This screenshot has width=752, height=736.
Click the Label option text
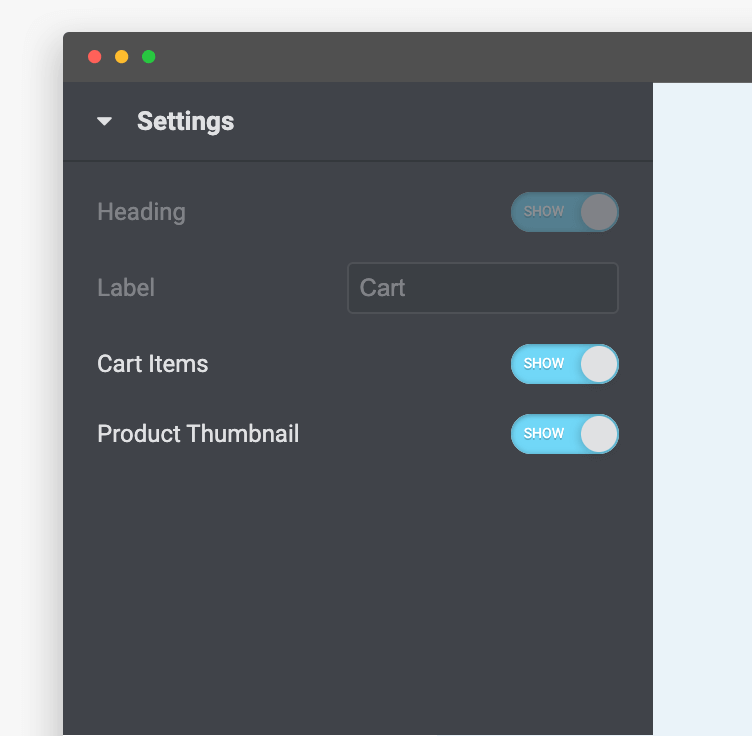pos(126,288)
